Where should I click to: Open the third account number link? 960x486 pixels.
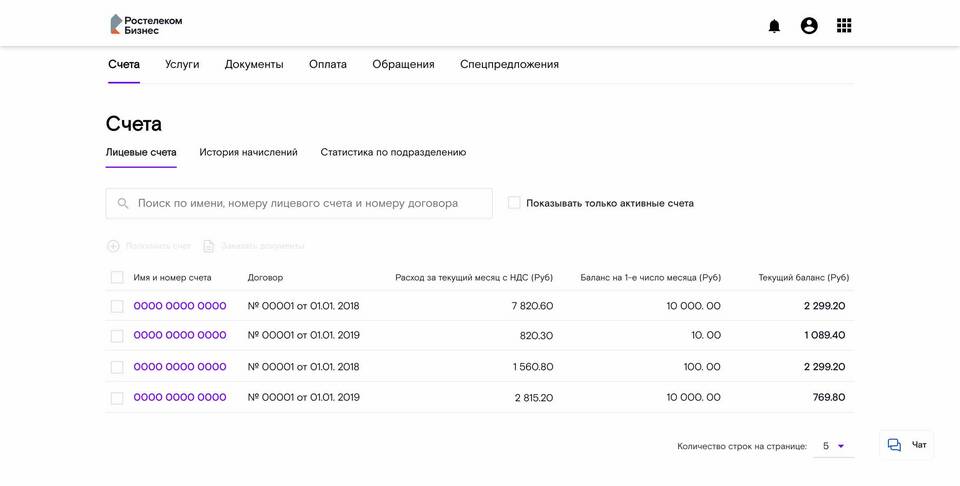[180, 367]
